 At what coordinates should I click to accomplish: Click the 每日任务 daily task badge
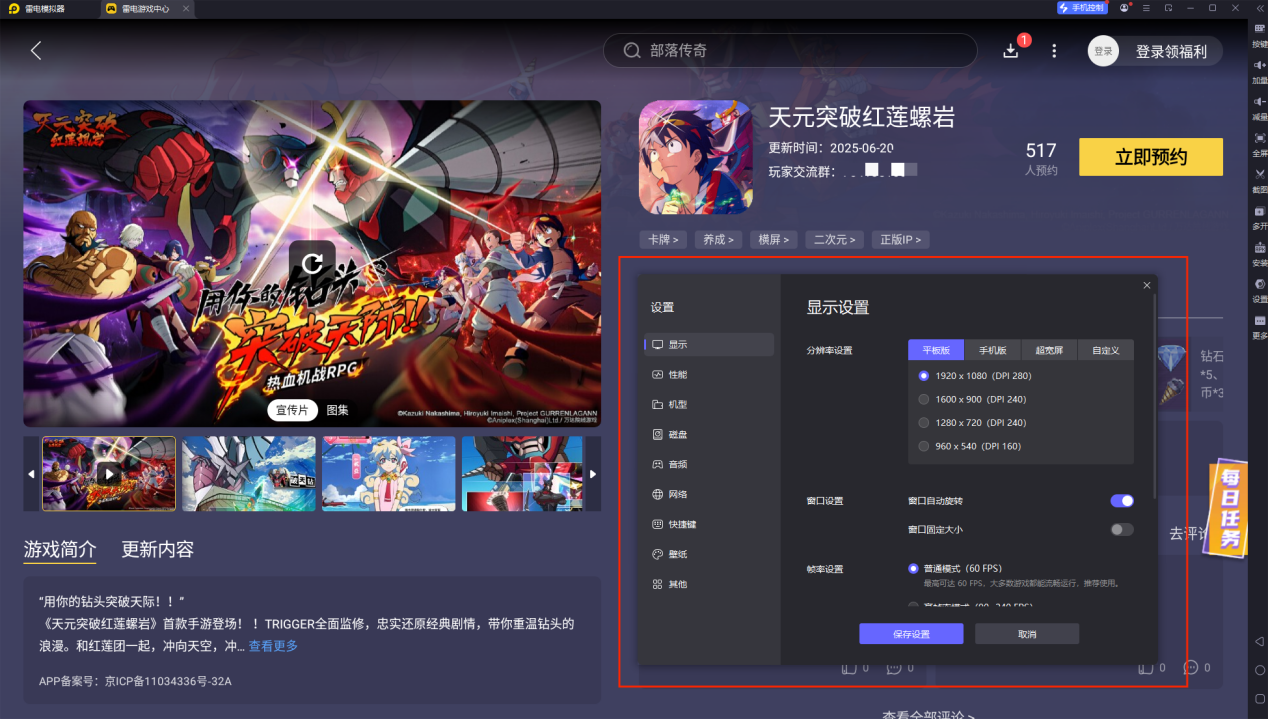[x=1229, y=509]
